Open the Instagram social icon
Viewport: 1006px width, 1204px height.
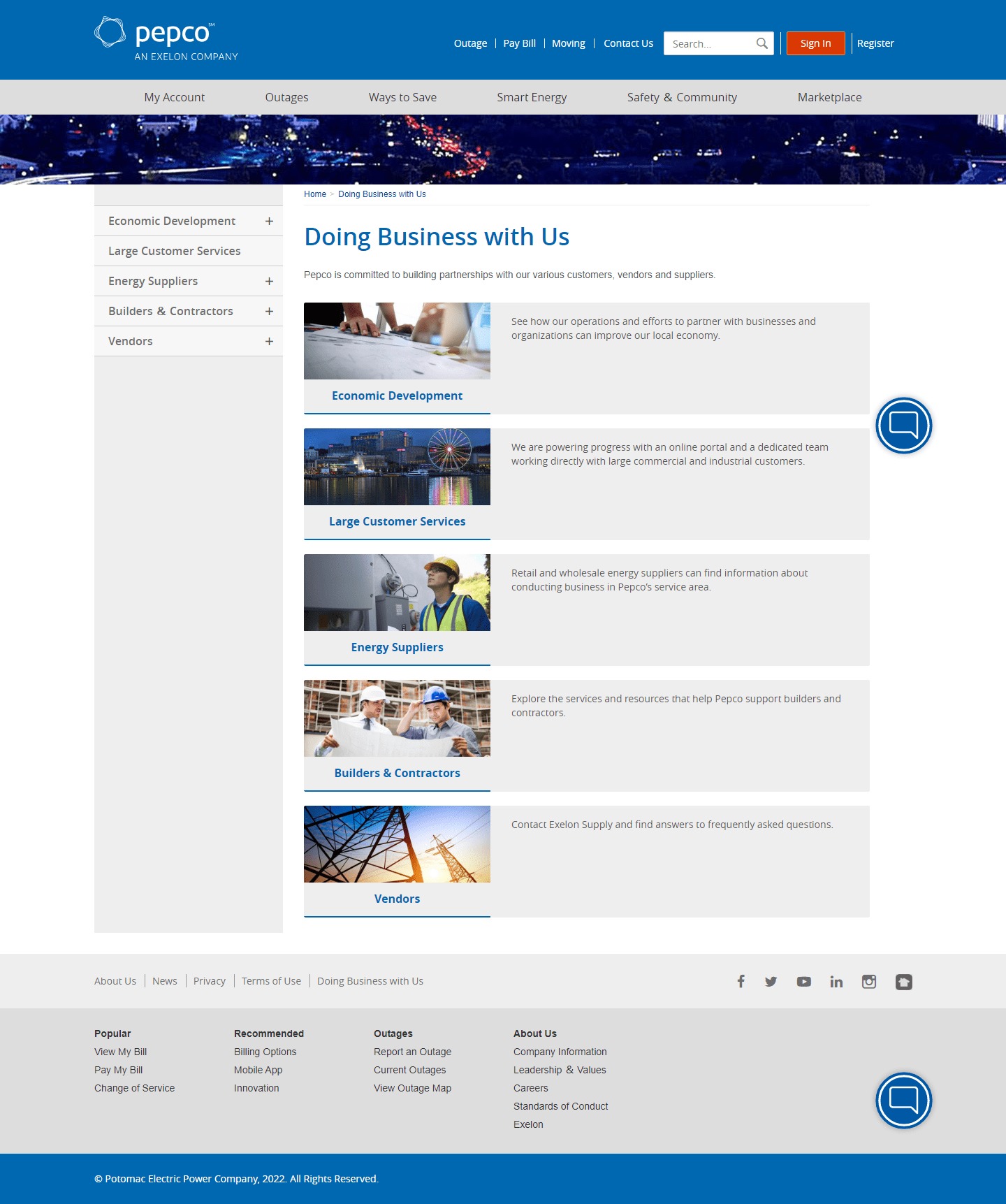pyautogui.click(x=869, y=981)
